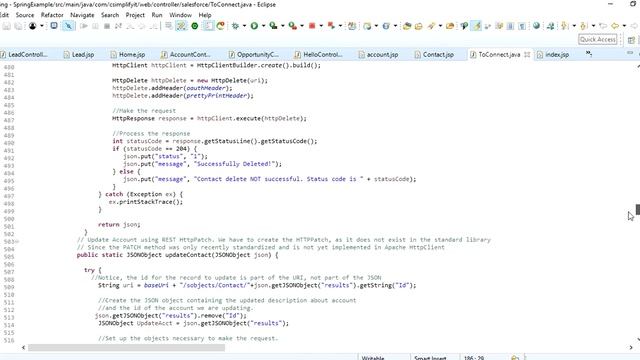Minimize the editor area pane
The width and height of the screenshot is (640, 360).
tap(630, 53)
